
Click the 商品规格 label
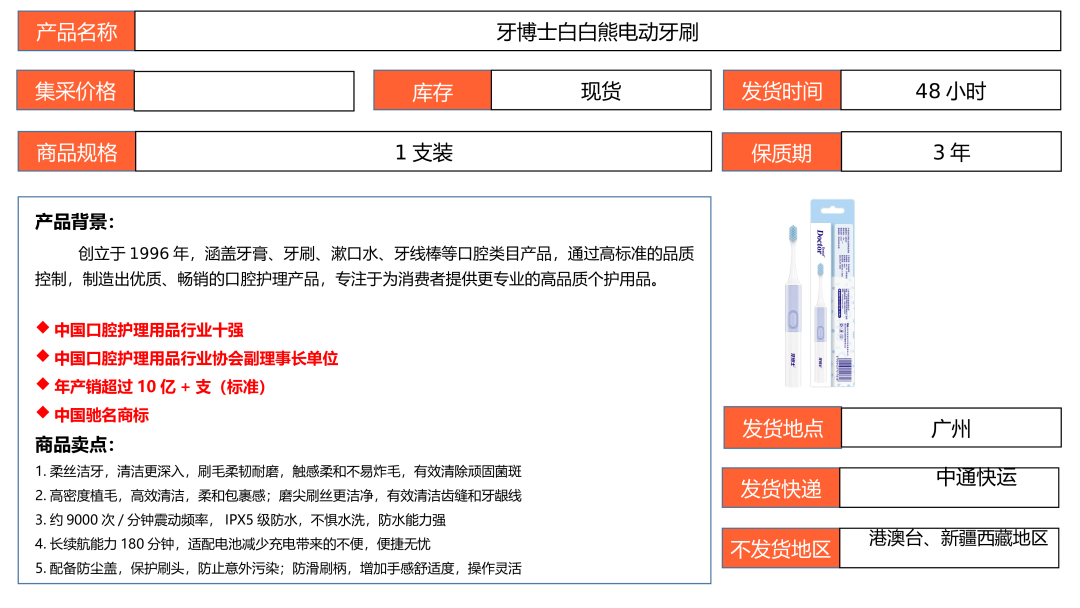click(77, 151)
